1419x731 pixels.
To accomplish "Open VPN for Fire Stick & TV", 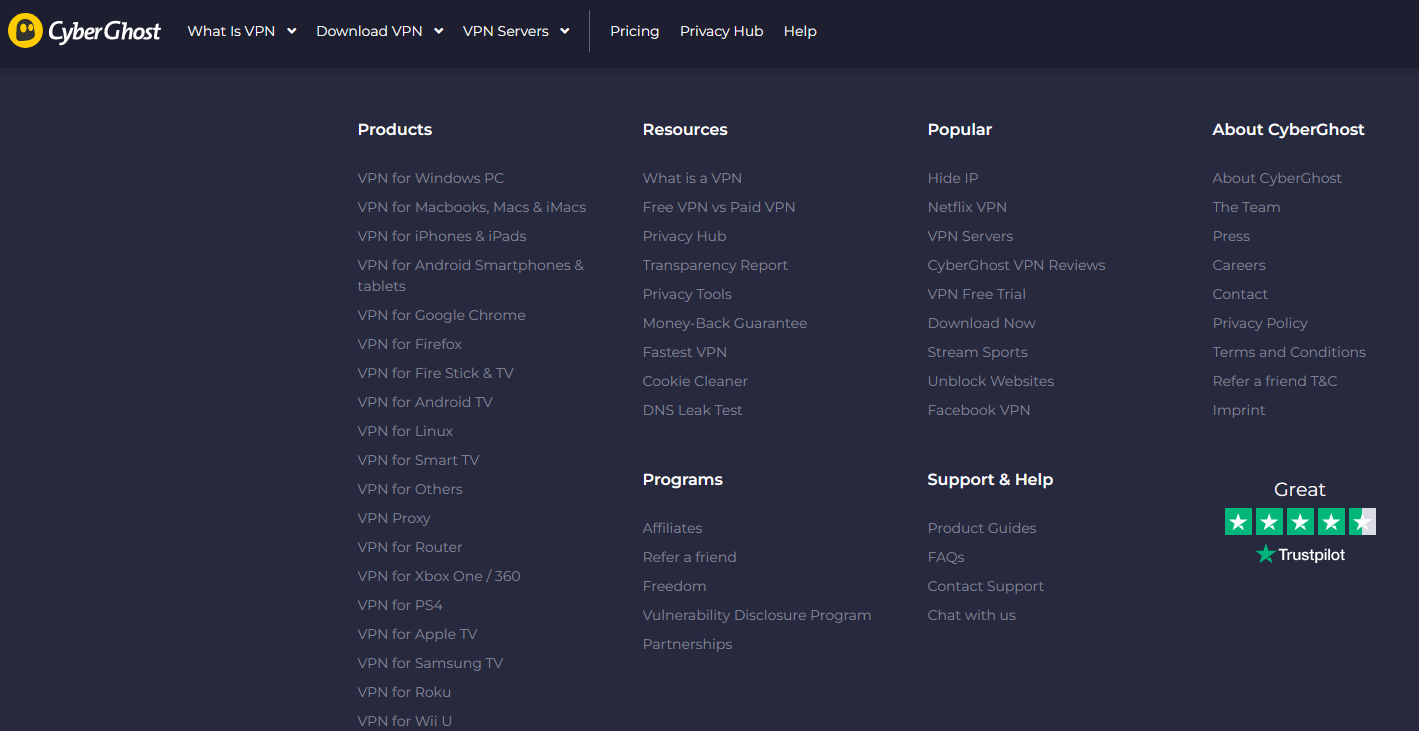I will click(436, 373).
